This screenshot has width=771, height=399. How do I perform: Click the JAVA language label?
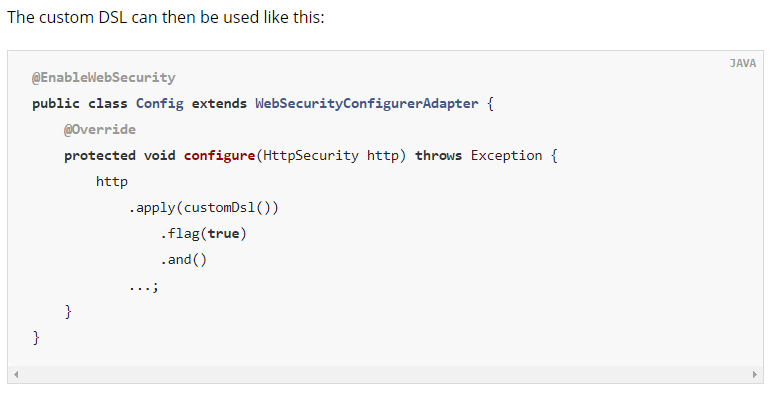click(x=742, y=63)
